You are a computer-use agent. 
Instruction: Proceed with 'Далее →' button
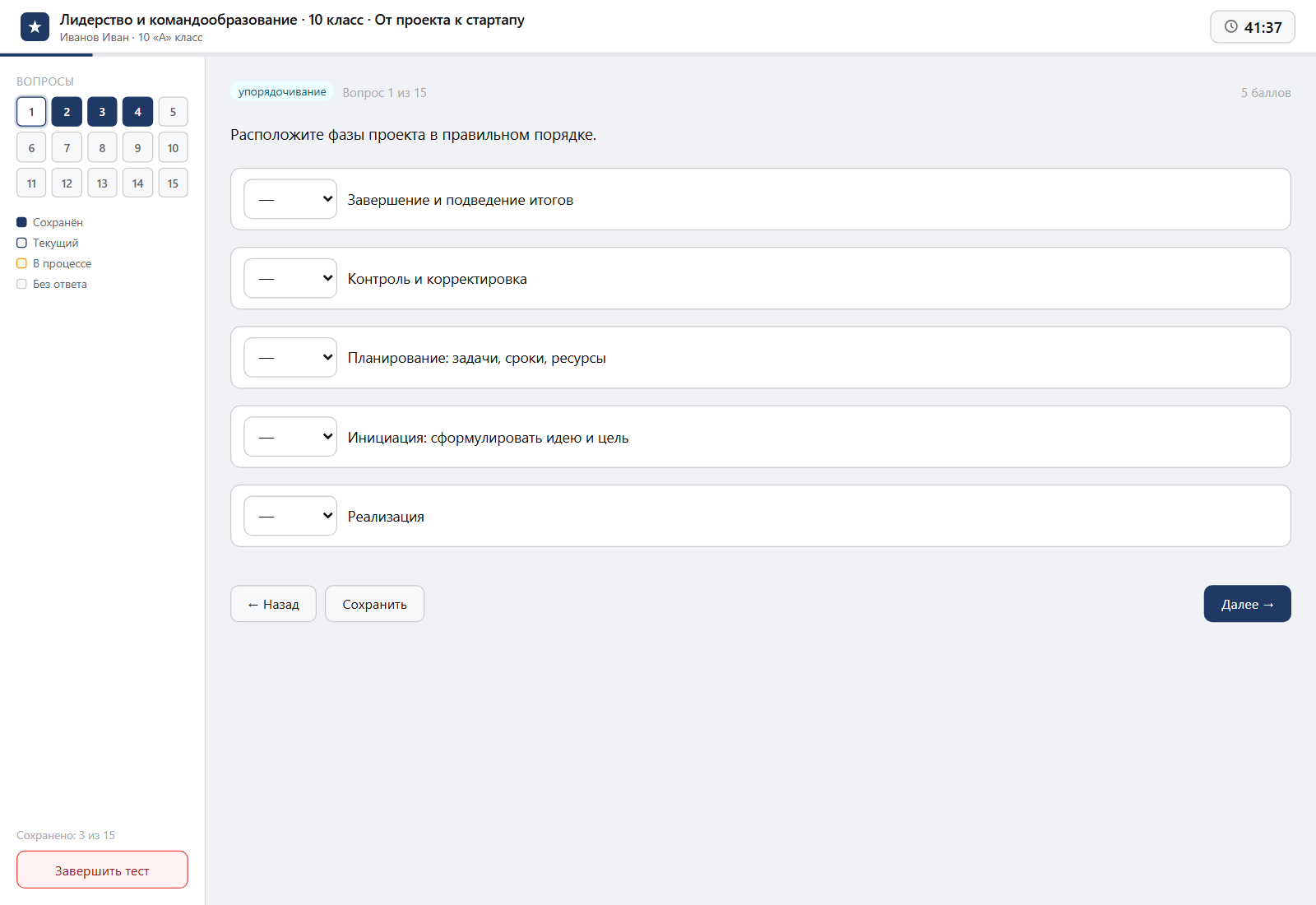[1247, 604]
